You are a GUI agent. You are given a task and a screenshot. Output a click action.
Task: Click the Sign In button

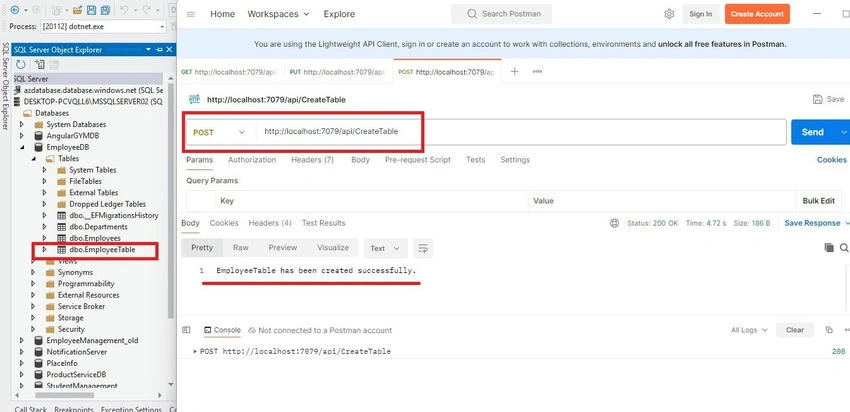[700, 14]
